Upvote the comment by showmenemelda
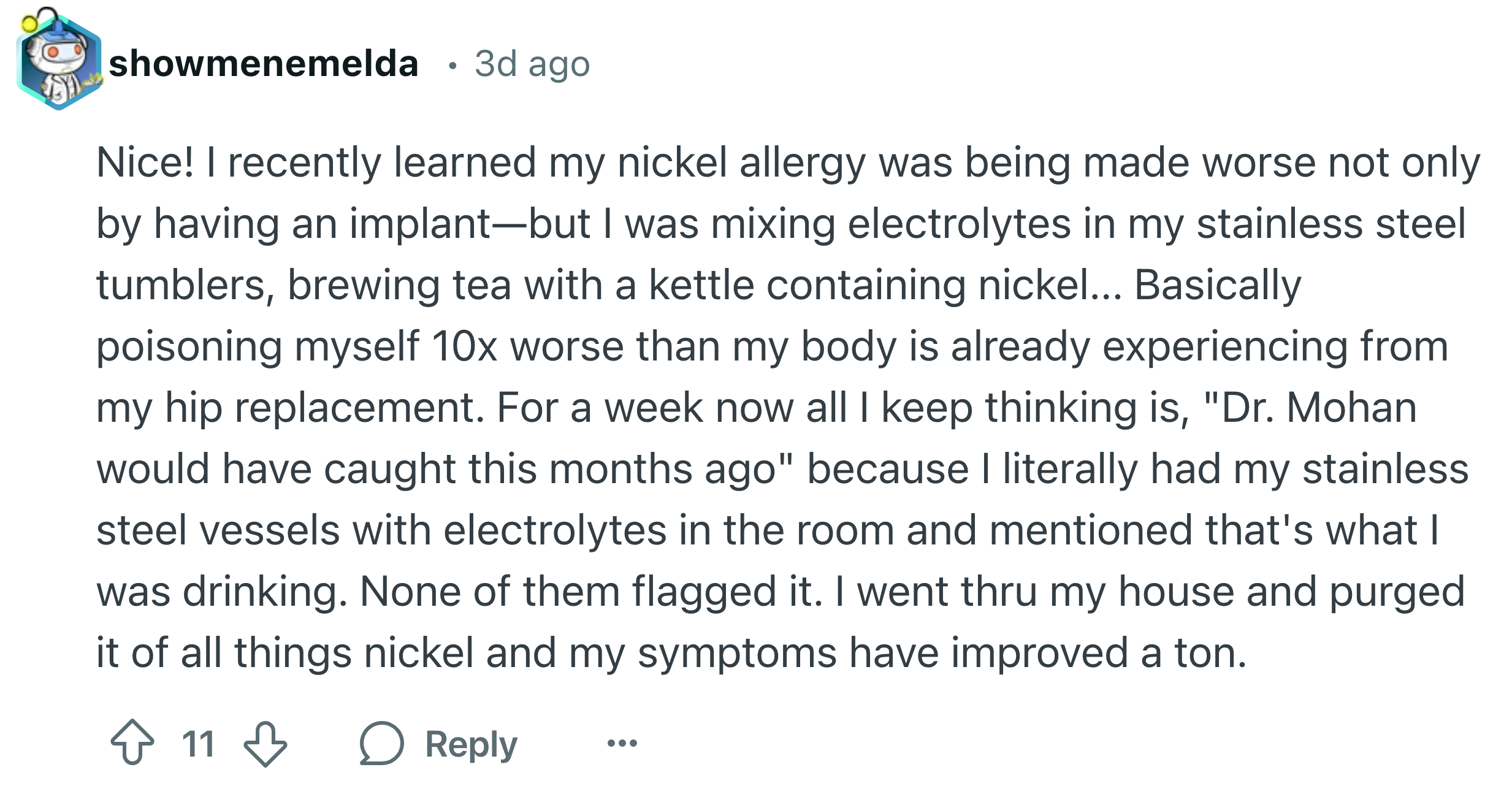This screenshot has width=1512, height=786. (132, 743)
